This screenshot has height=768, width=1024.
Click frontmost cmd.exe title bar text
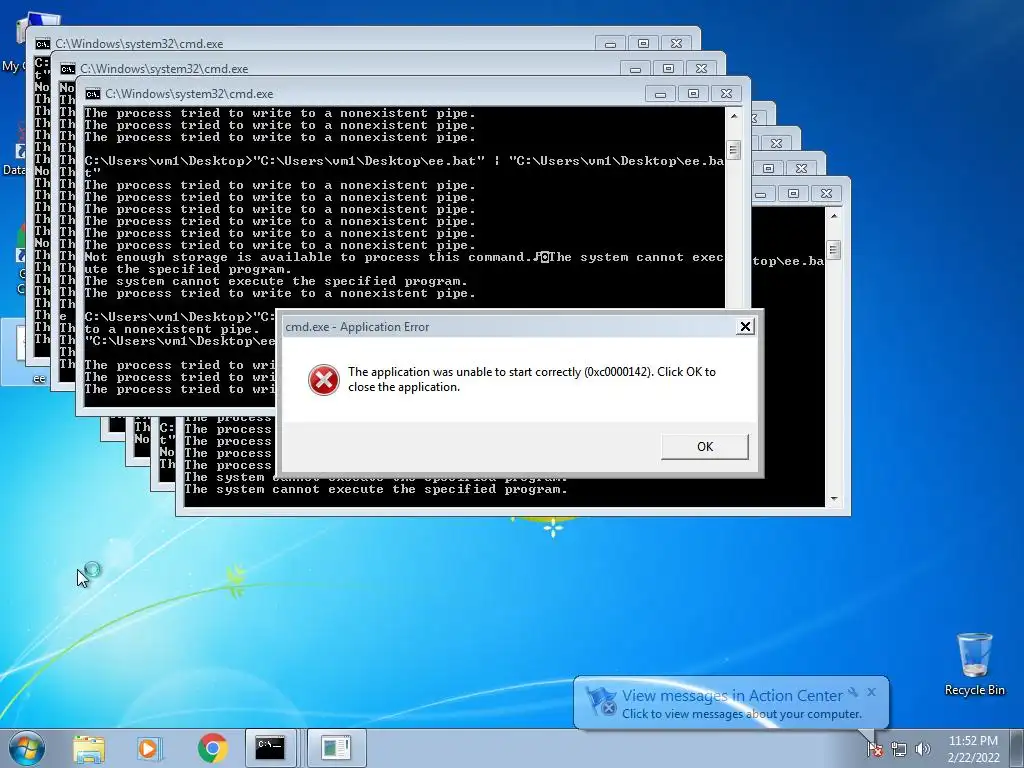[189, 94]
